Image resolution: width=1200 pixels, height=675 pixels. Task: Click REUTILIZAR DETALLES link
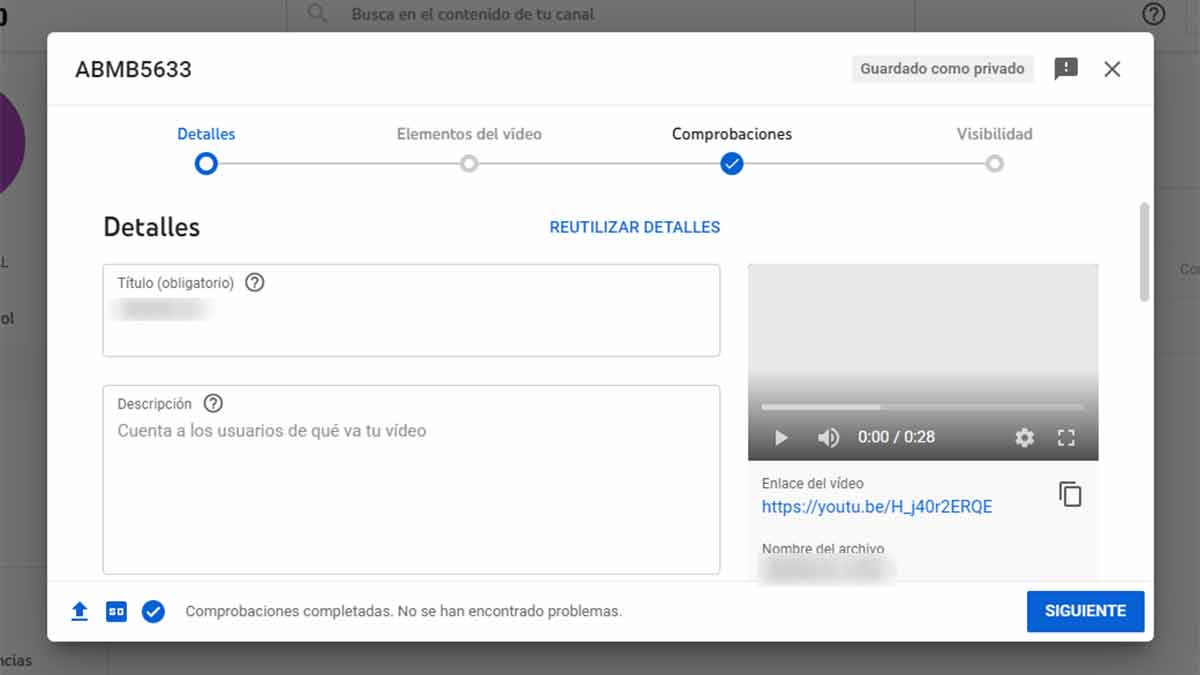(634, 227)
